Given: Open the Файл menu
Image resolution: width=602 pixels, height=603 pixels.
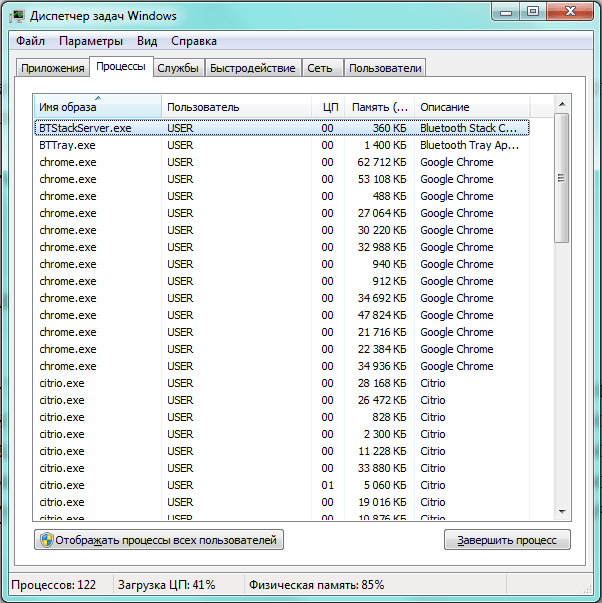Looking at the screenshot, I should tap(30, 41).
